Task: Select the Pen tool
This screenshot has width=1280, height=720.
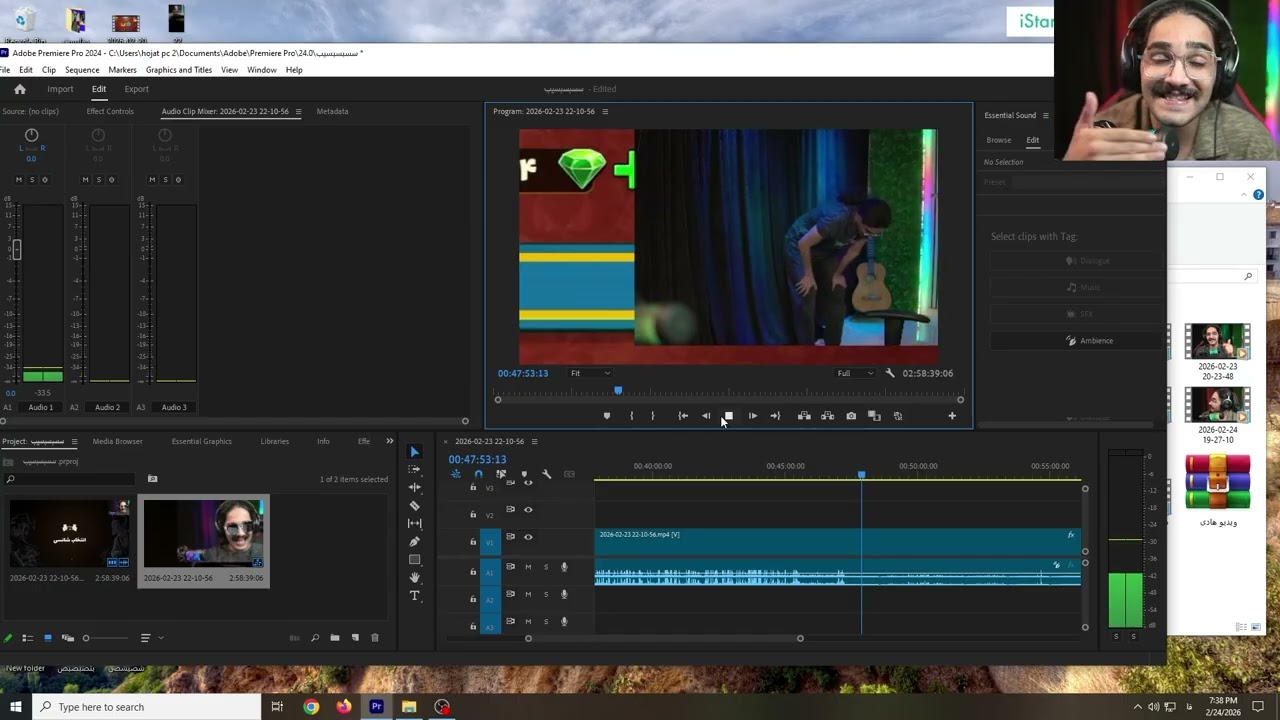Action: 415,542
